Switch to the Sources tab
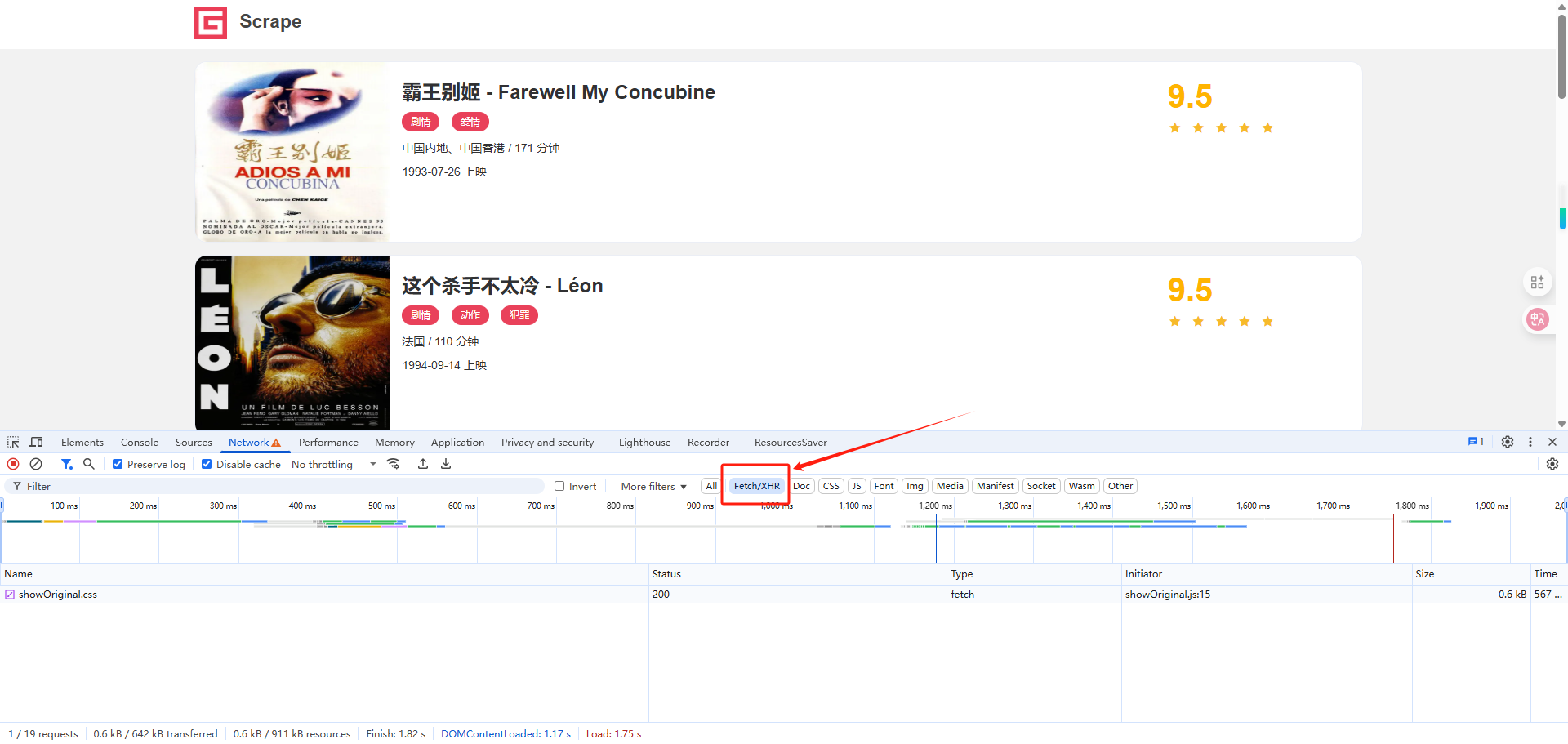The height and width of the screenshot is (744, 1568). click(x=194, y=442)
